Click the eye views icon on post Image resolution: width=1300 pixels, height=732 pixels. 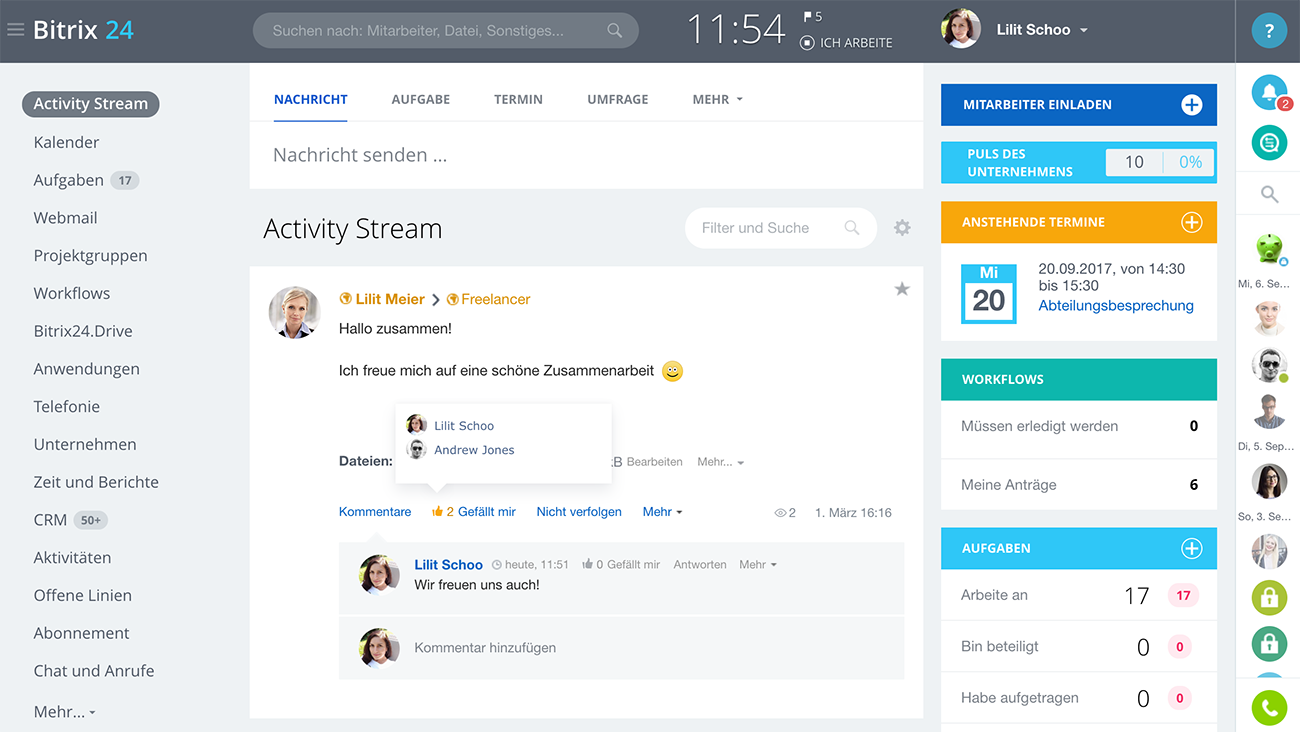tap(780, 512)
